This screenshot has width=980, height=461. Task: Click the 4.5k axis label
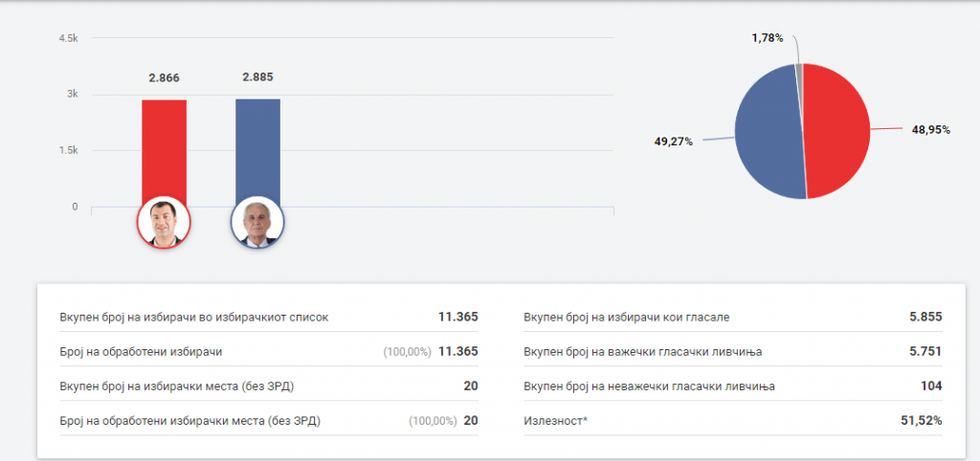[x=68, y=38]
